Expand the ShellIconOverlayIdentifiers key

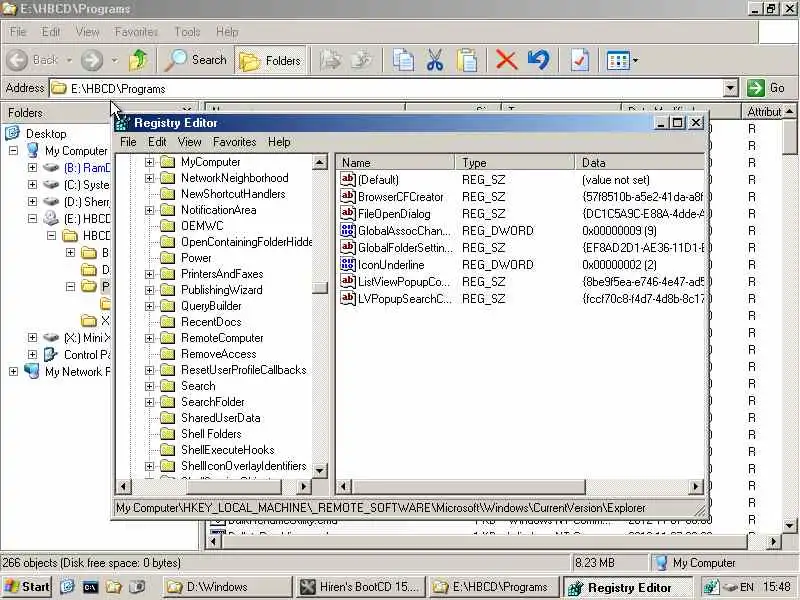[149, 466]
